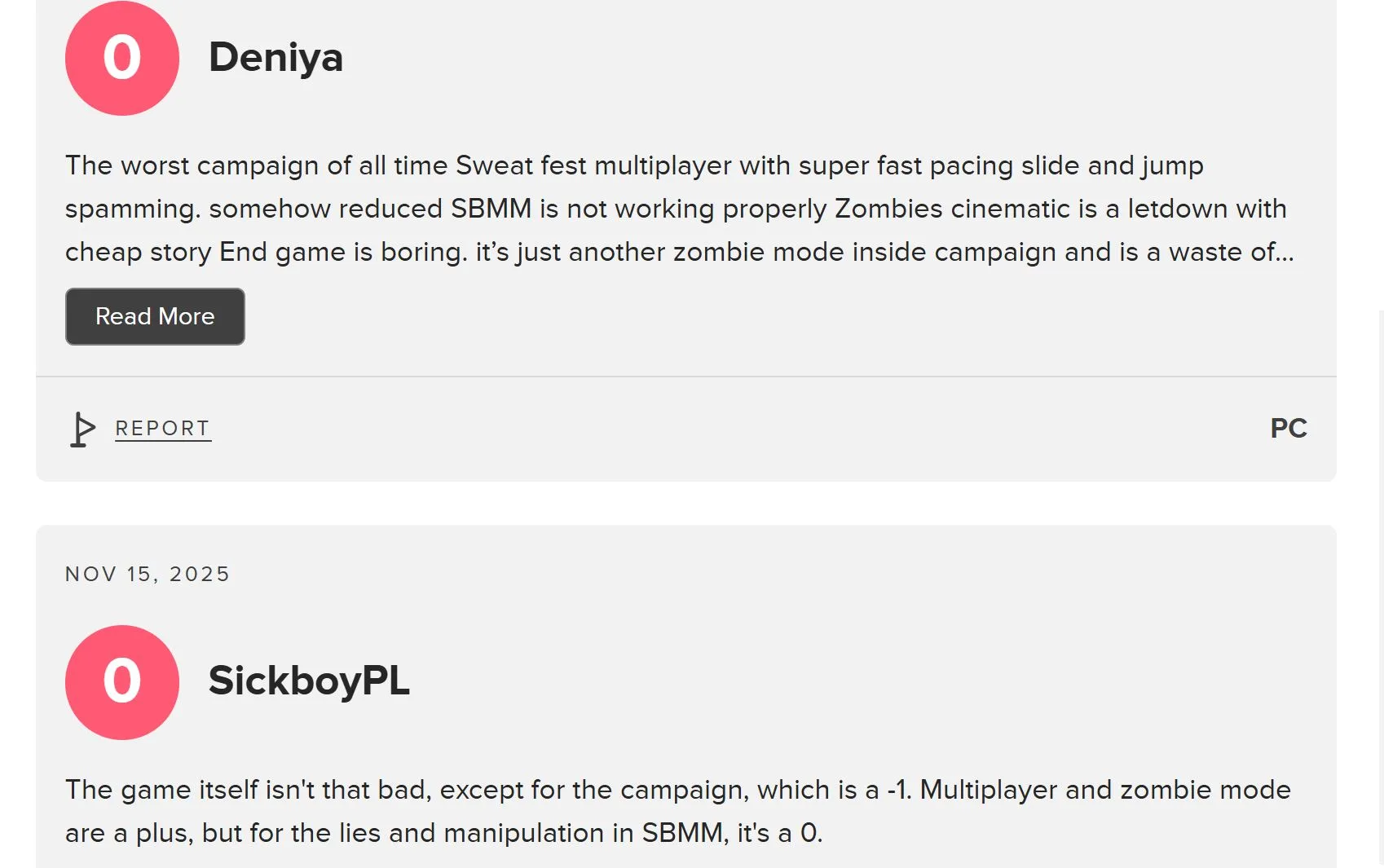The width and height of the screenshot is (1384, 868).
Task: Open the REPORT link
Action: click(x=162, y=428)
